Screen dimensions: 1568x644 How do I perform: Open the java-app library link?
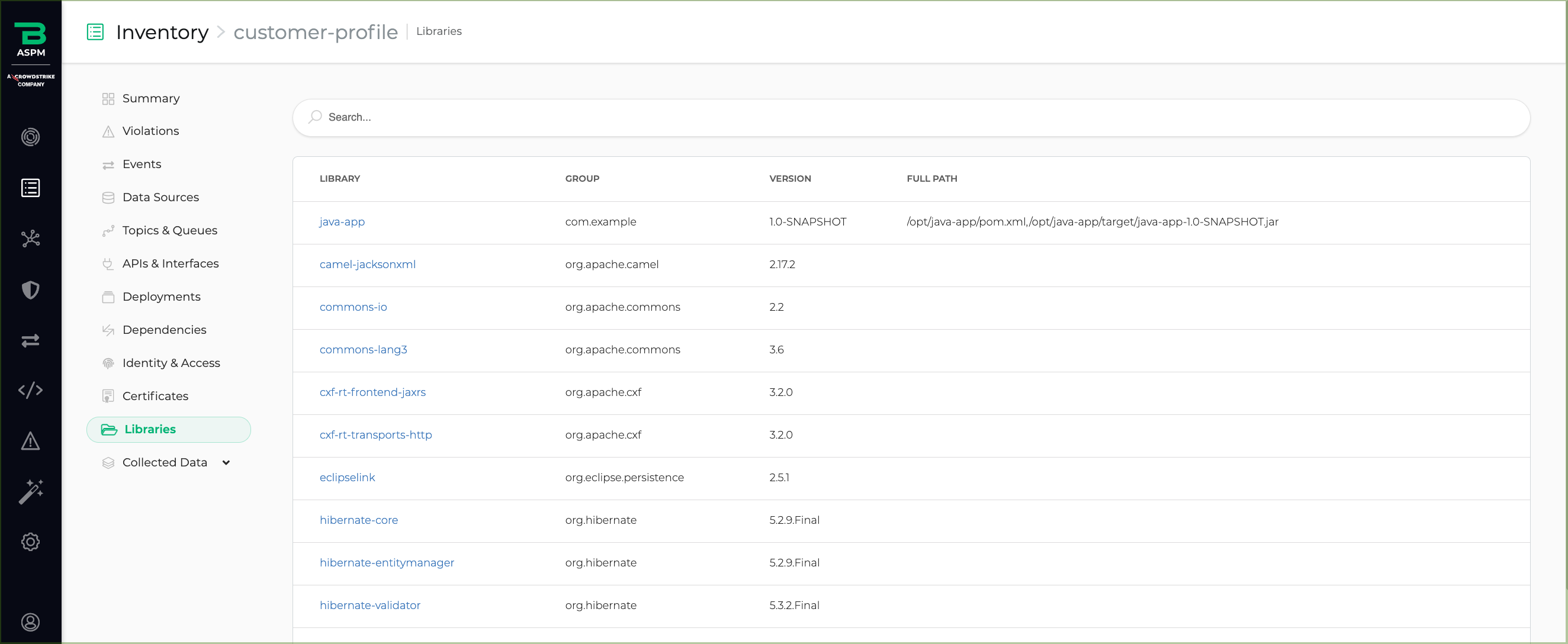click(342, 222)
